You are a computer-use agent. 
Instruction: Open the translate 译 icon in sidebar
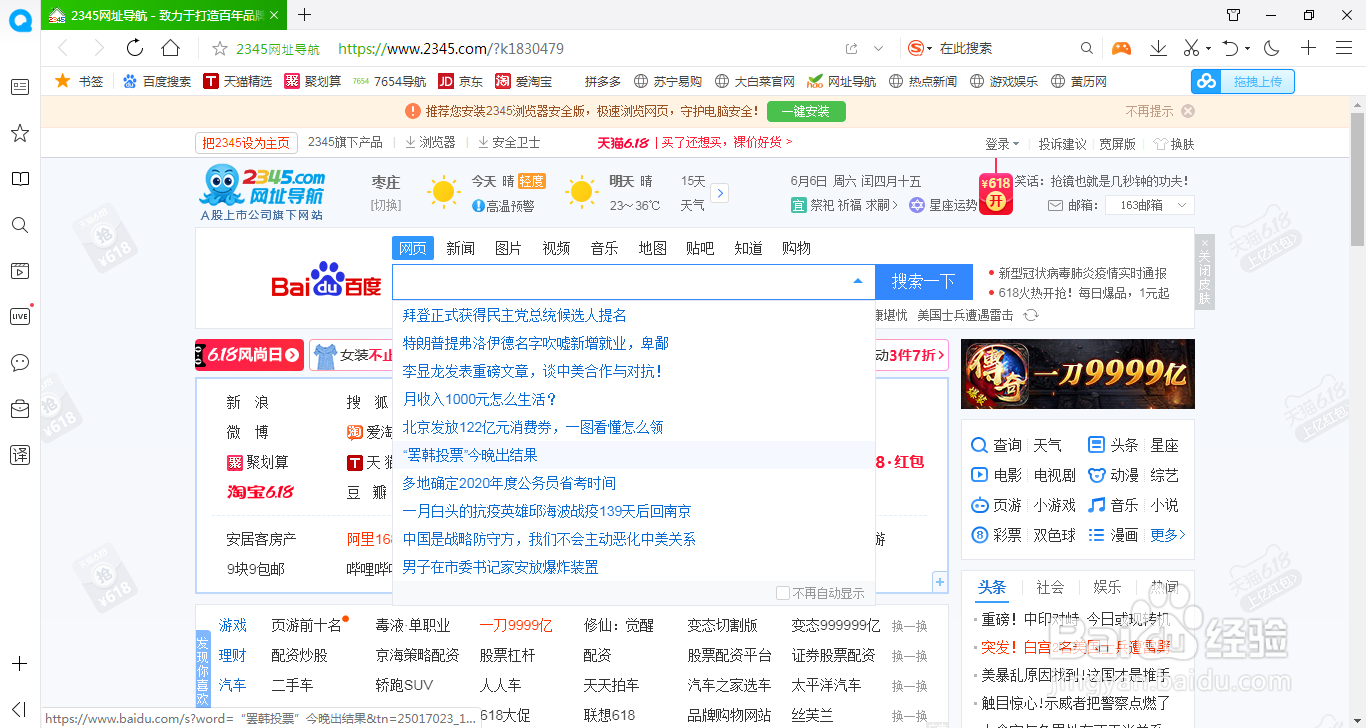pos(19,454)
